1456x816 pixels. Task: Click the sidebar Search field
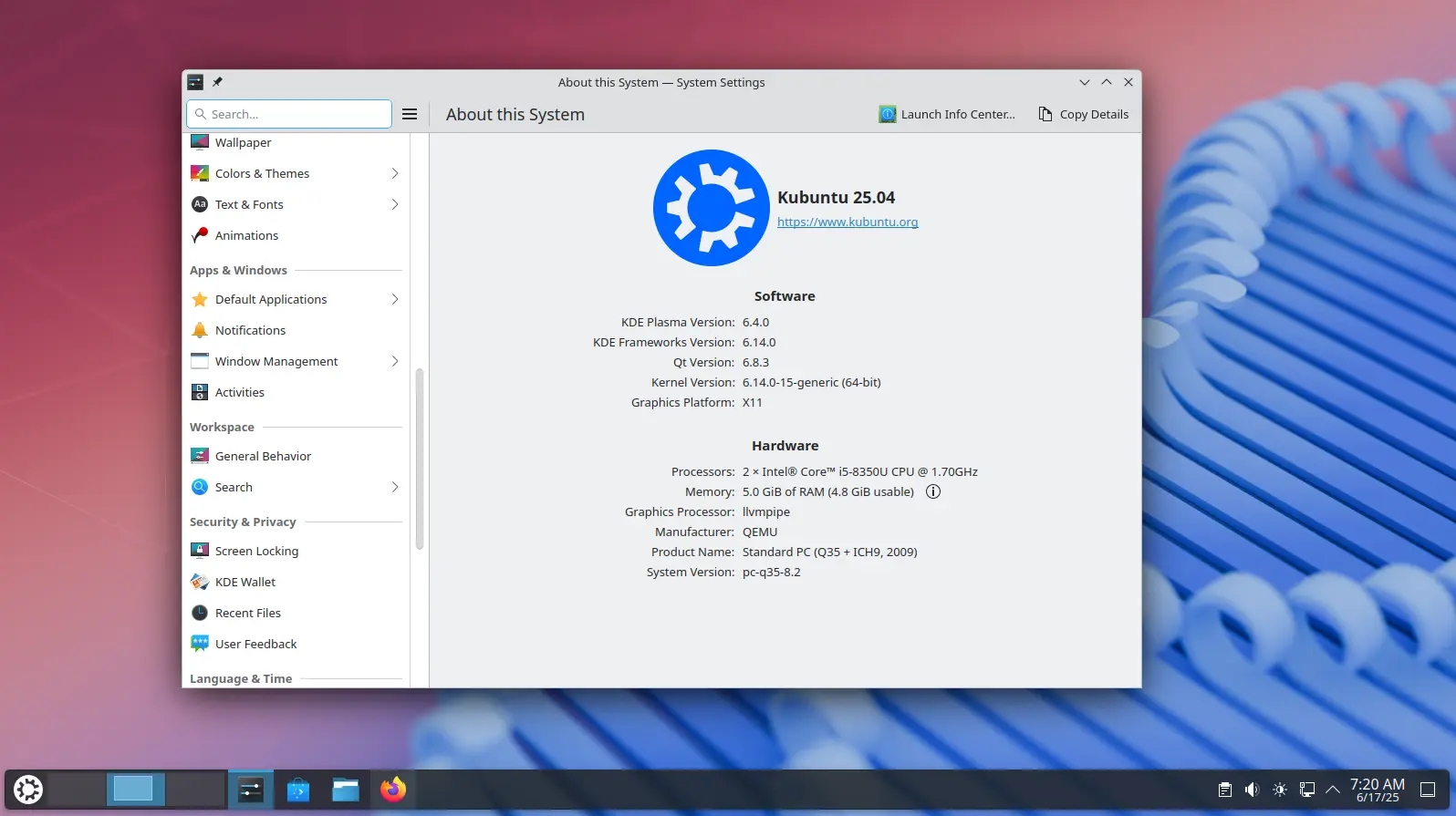point(289,114)
